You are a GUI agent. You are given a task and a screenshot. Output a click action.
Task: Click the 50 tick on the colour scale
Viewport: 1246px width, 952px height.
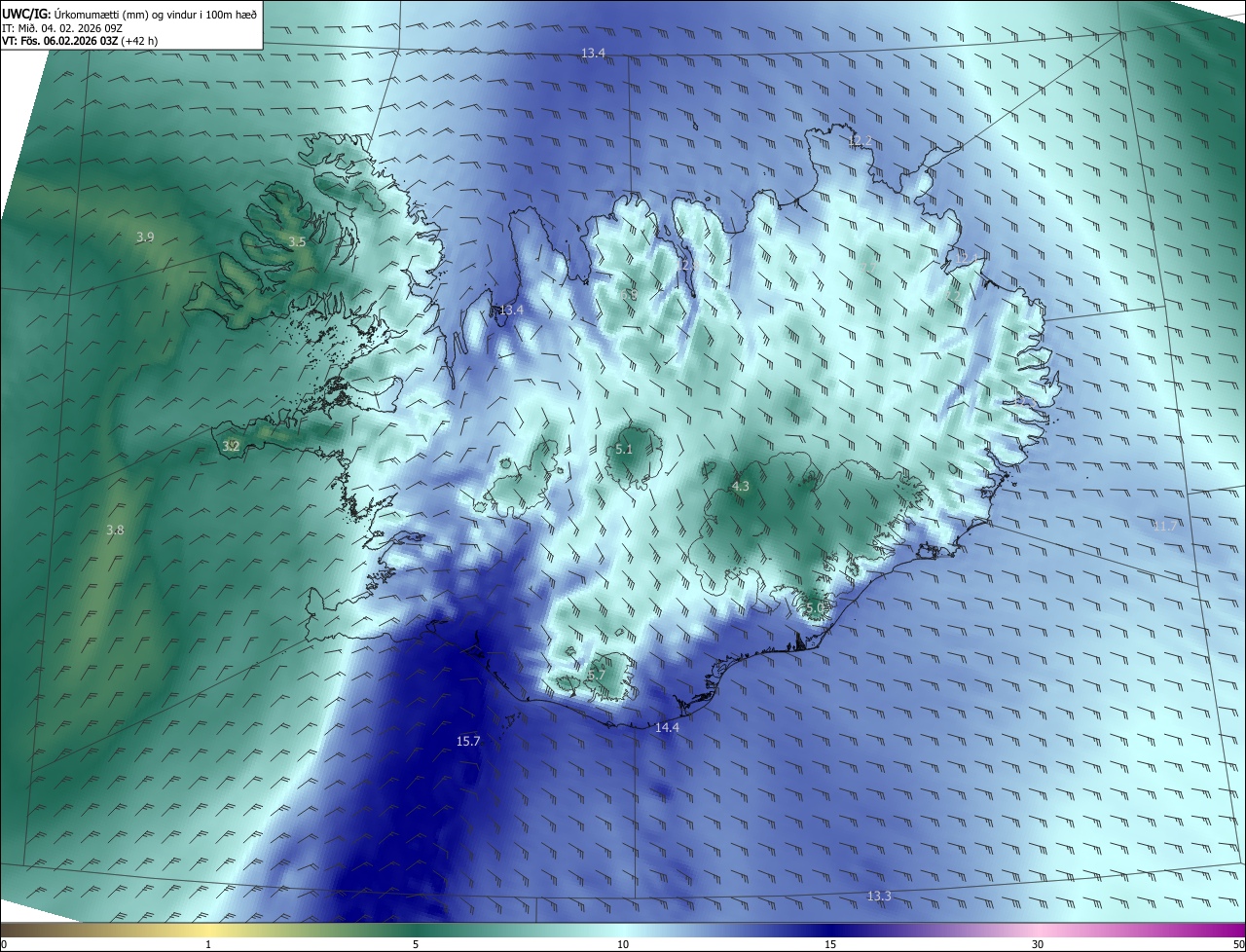click(x=1239, y=945)
